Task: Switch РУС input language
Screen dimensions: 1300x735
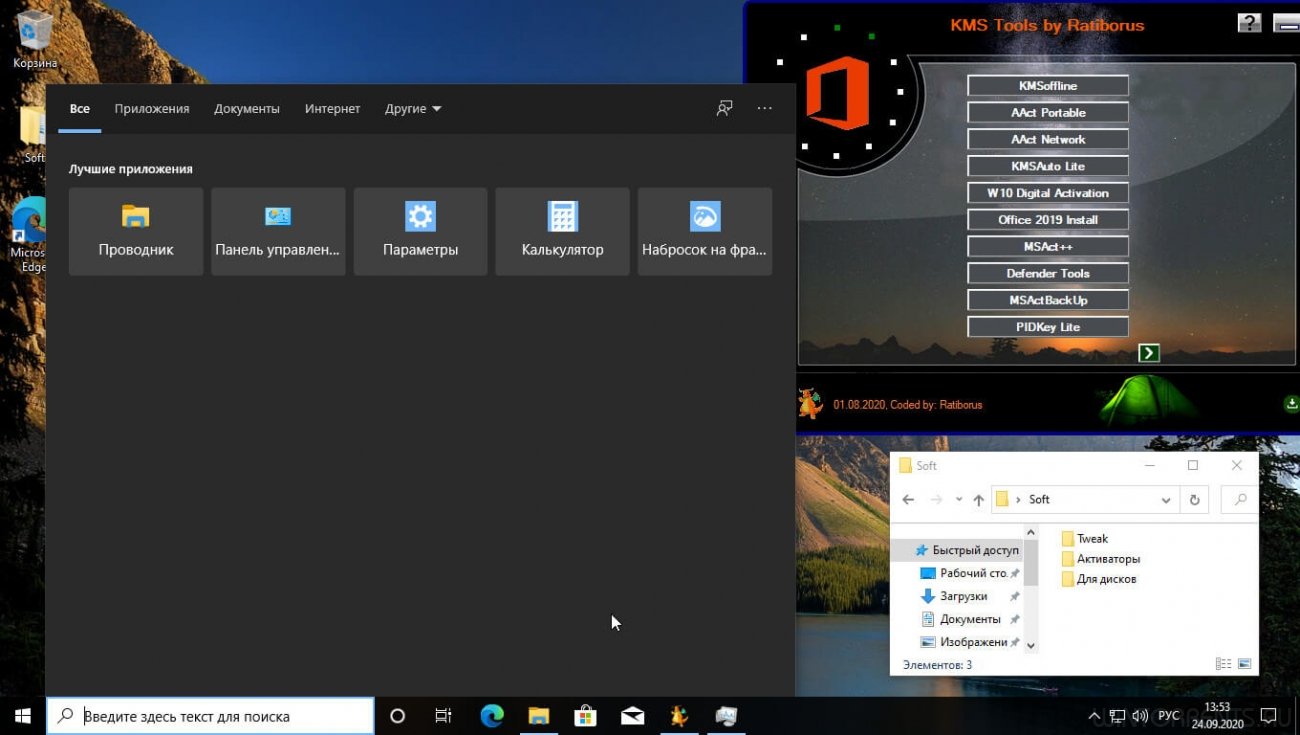Action: point(1168,716)
